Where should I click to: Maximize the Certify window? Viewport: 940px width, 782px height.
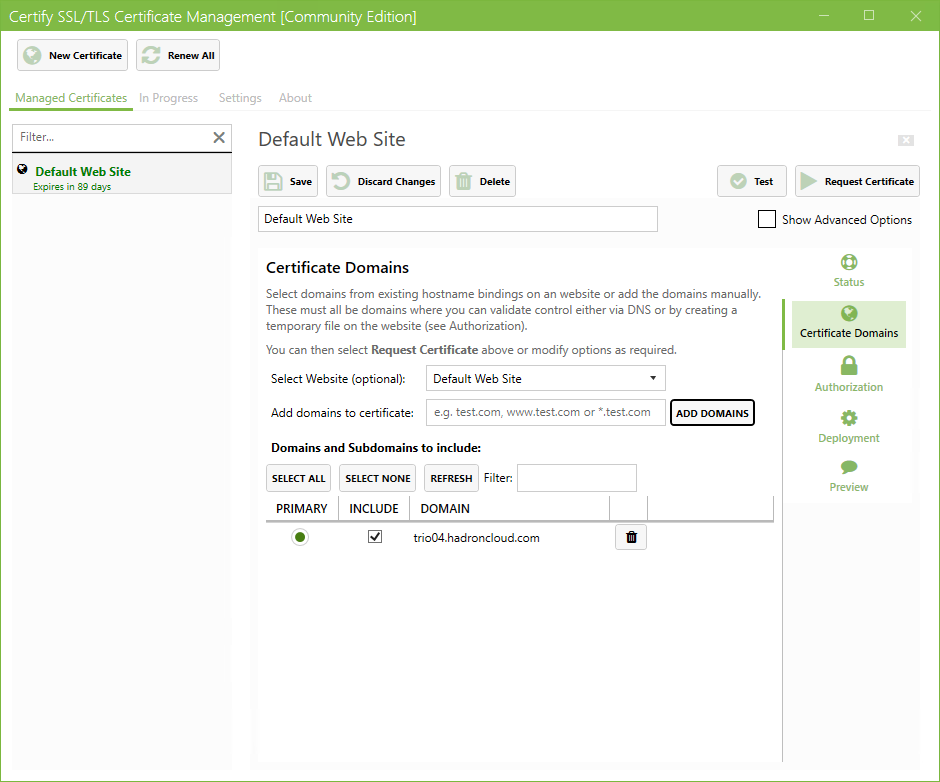coord(869,16)
